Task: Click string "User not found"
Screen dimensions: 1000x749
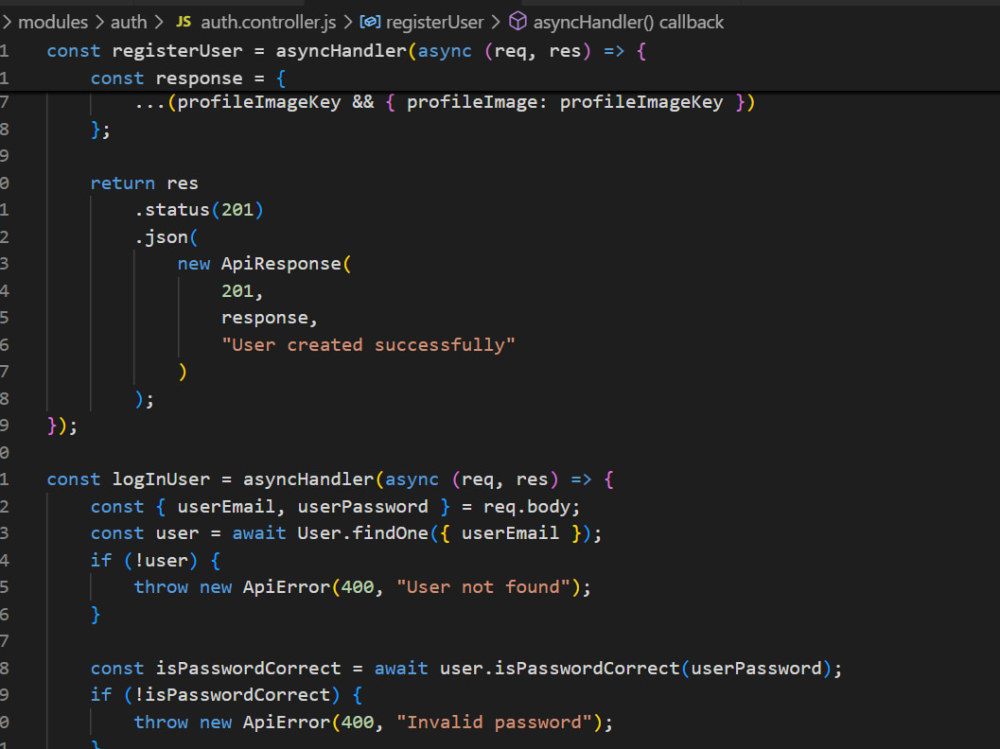Action: pyautogui.click(x=483, y=588)
